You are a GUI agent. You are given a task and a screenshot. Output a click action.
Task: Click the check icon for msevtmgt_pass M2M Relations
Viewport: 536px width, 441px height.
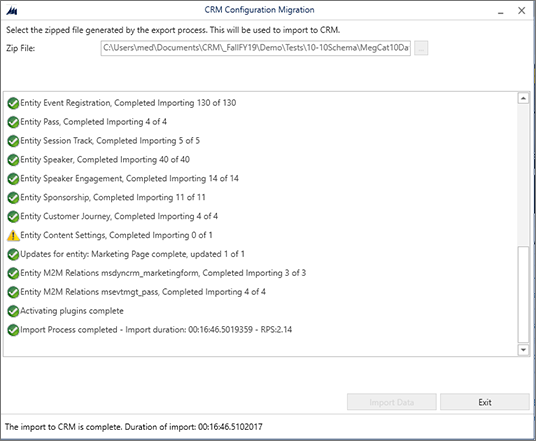pyautogui.click(x=13, y=292)
